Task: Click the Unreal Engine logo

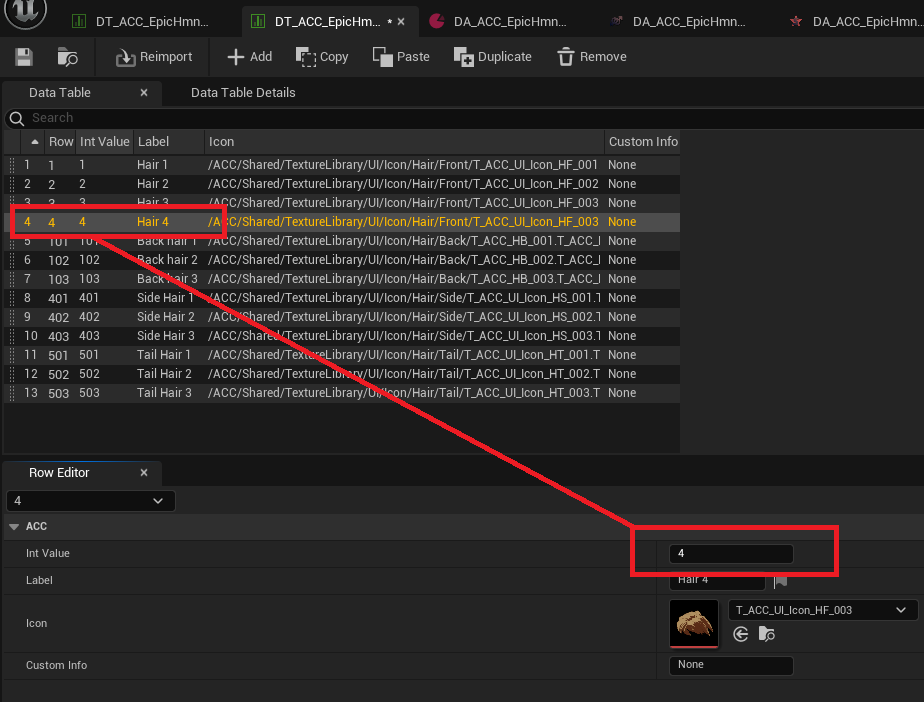Action: pos(24,13)
